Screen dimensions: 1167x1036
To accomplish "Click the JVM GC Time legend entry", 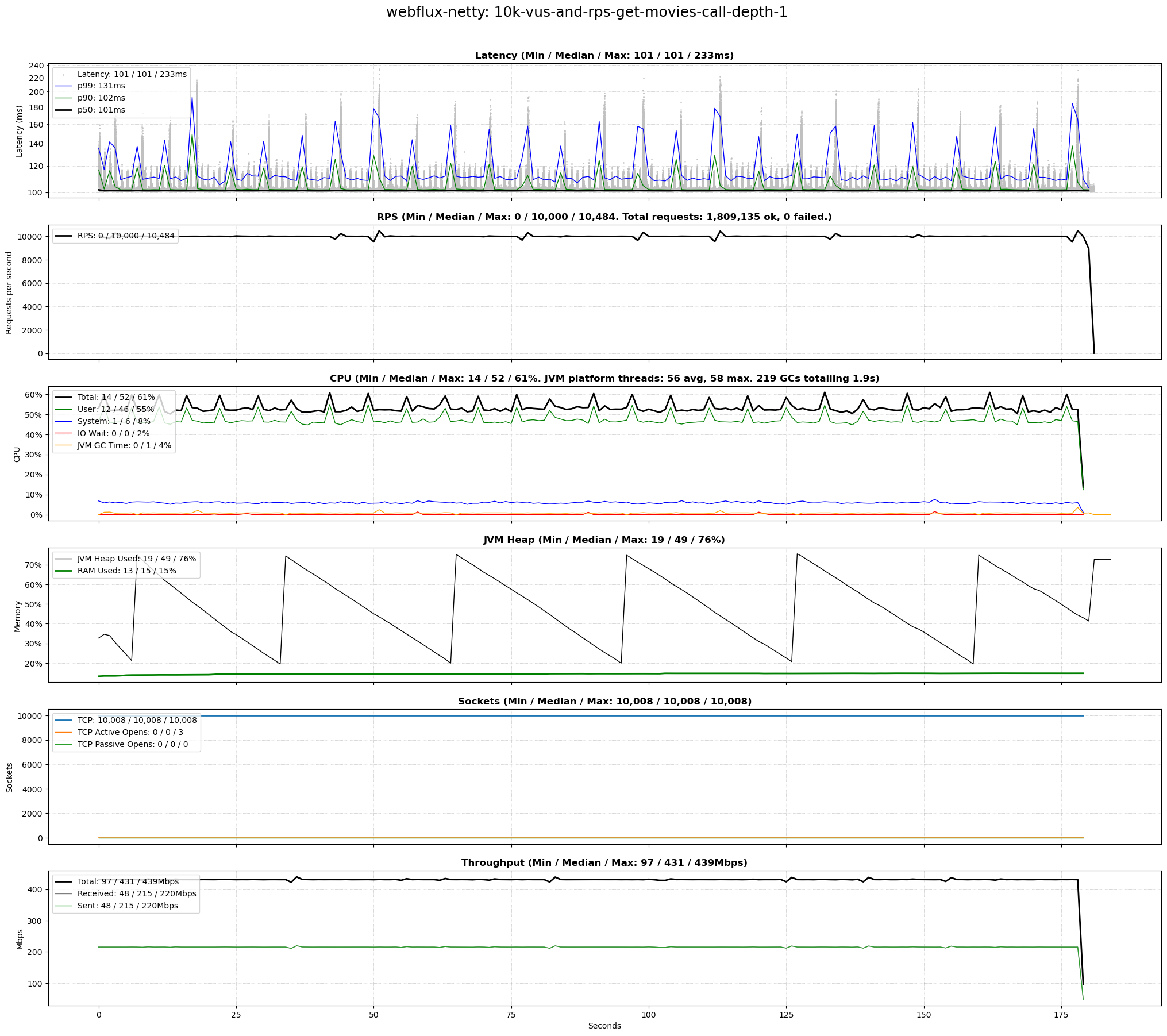I will pos(124,445).
